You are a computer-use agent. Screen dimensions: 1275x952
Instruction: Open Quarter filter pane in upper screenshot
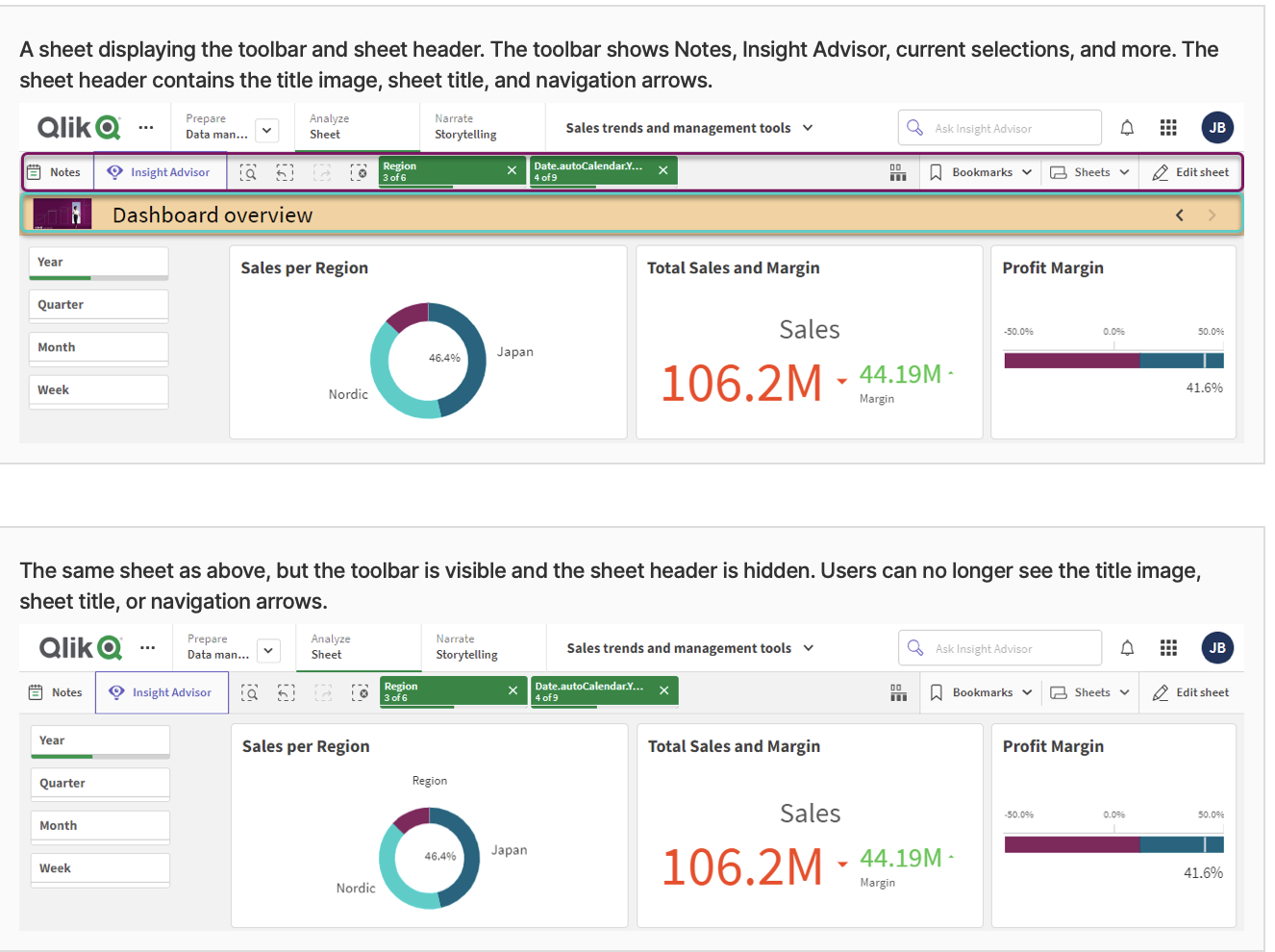[x=99, y=305]
